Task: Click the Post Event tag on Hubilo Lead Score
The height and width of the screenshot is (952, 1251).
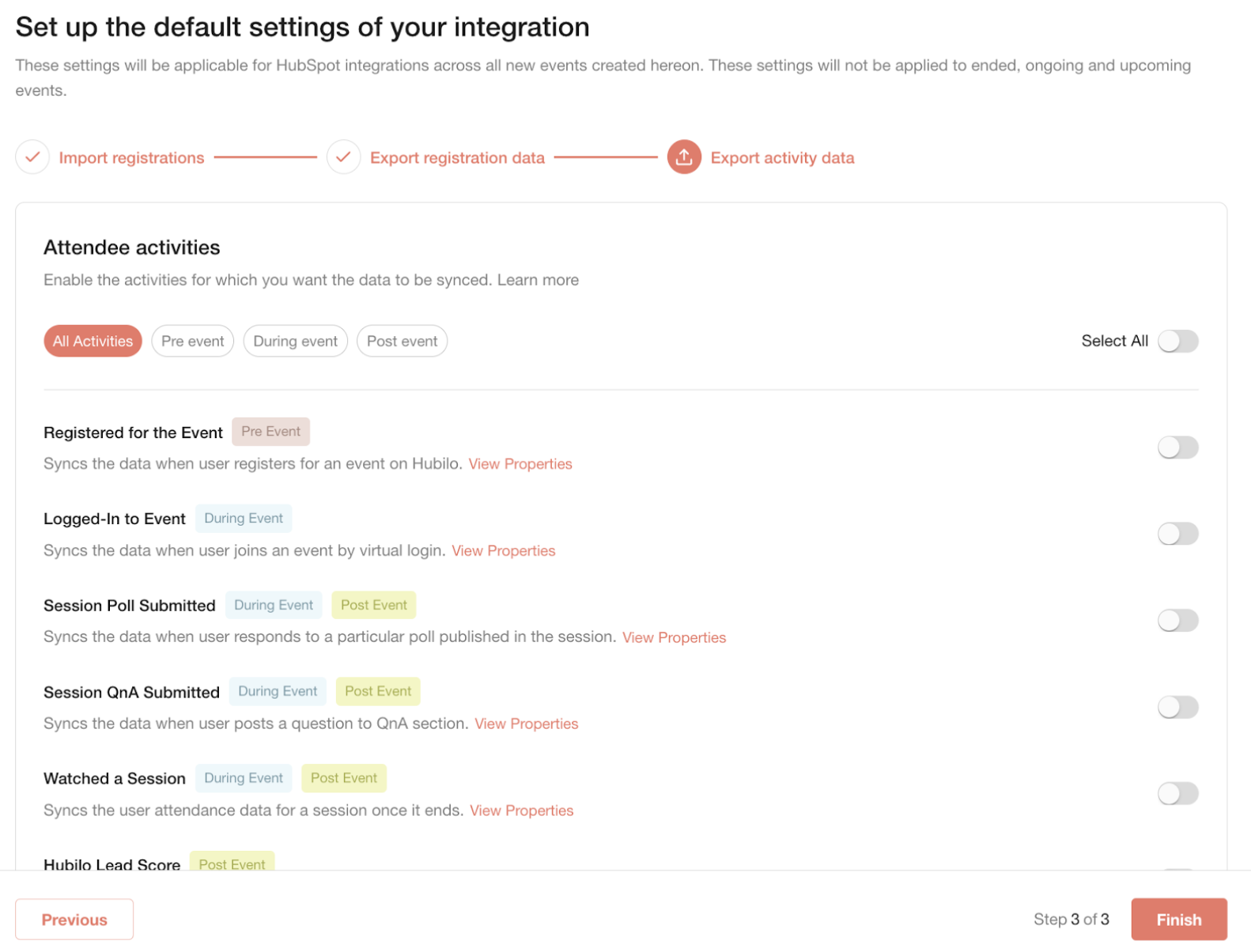Action: (x=232, y=862)
